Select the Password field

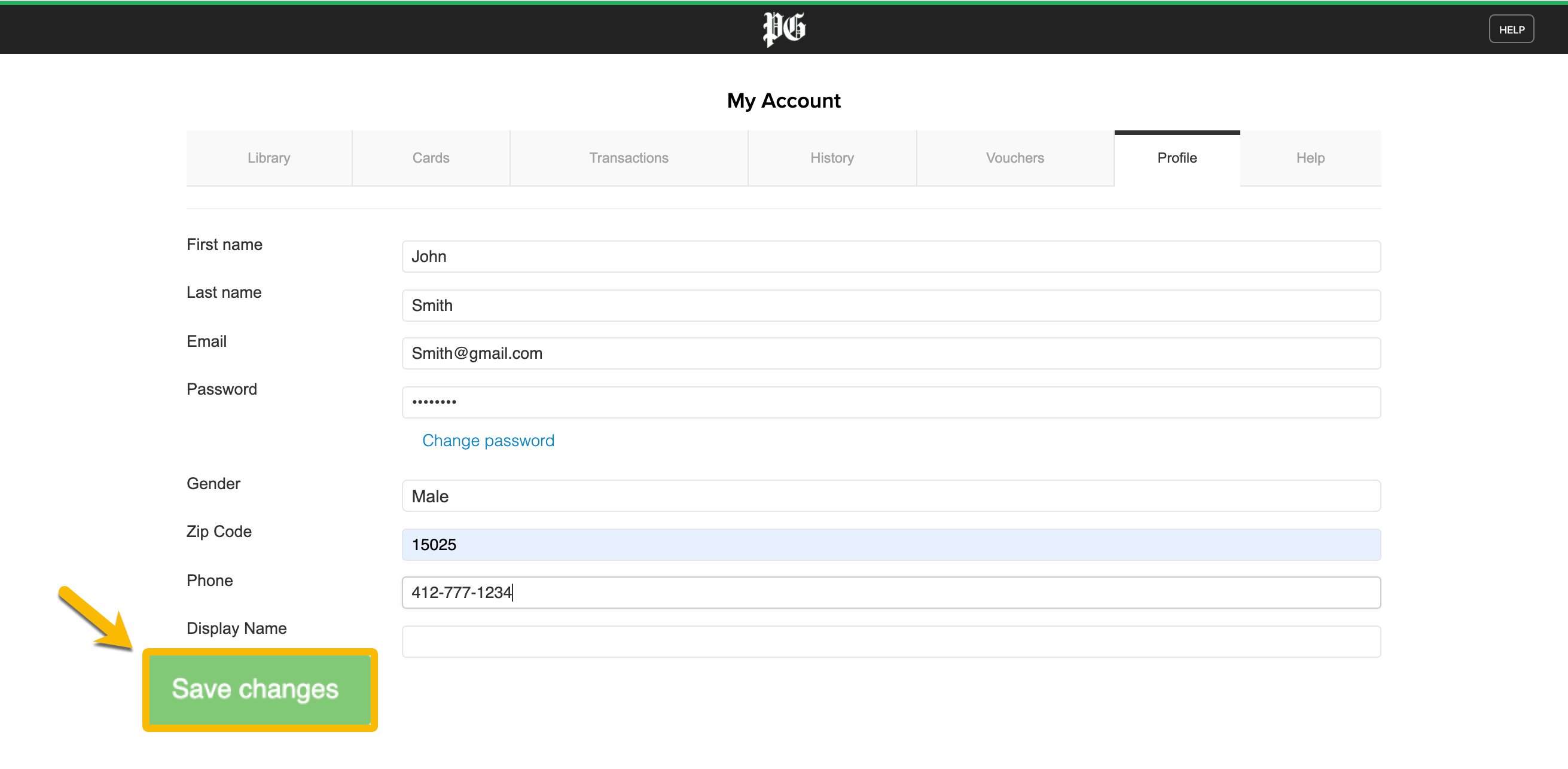coord(890,402)
